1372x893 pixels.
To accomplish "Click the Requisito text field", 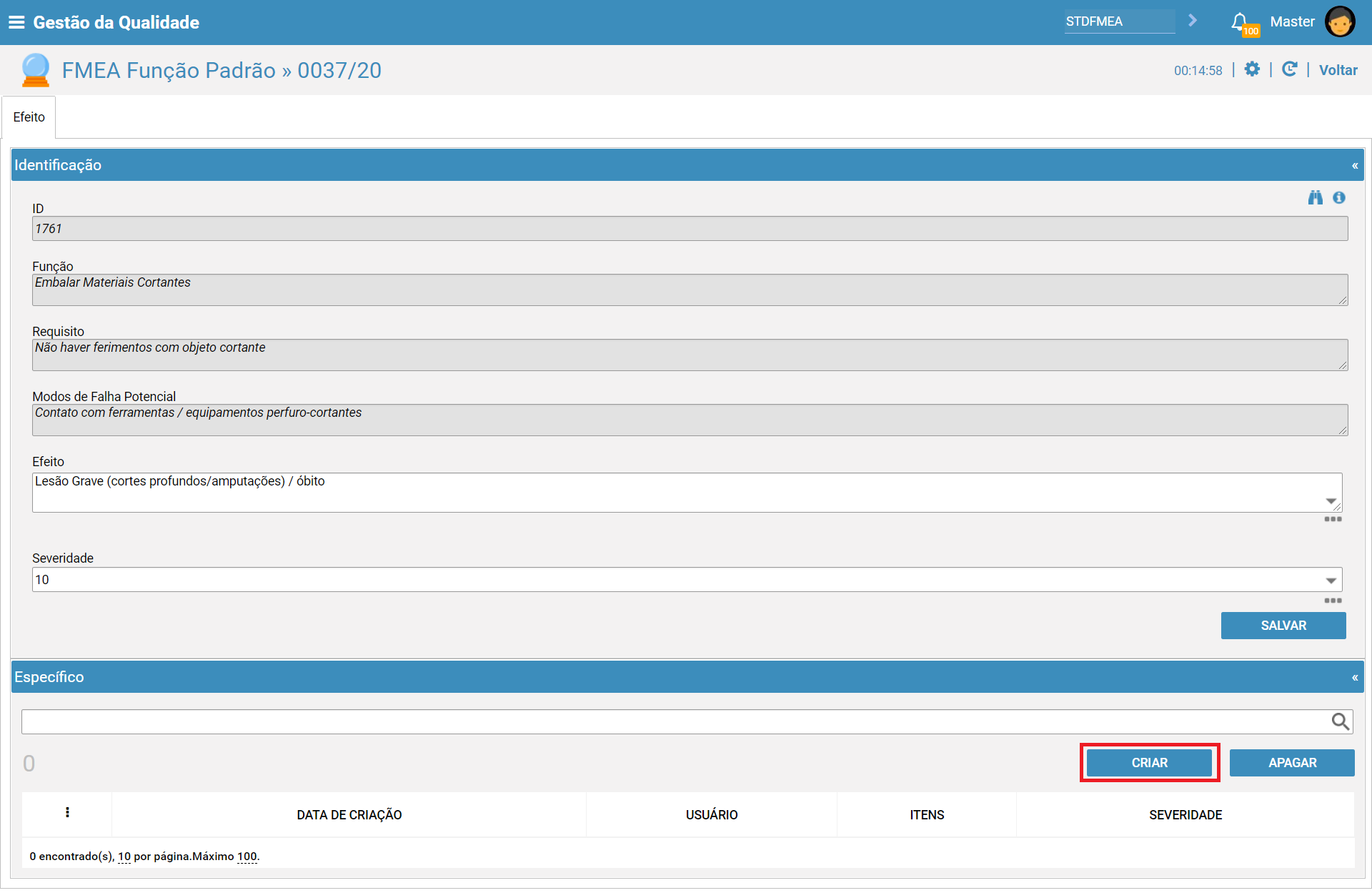I will click(x=690, y=355).
